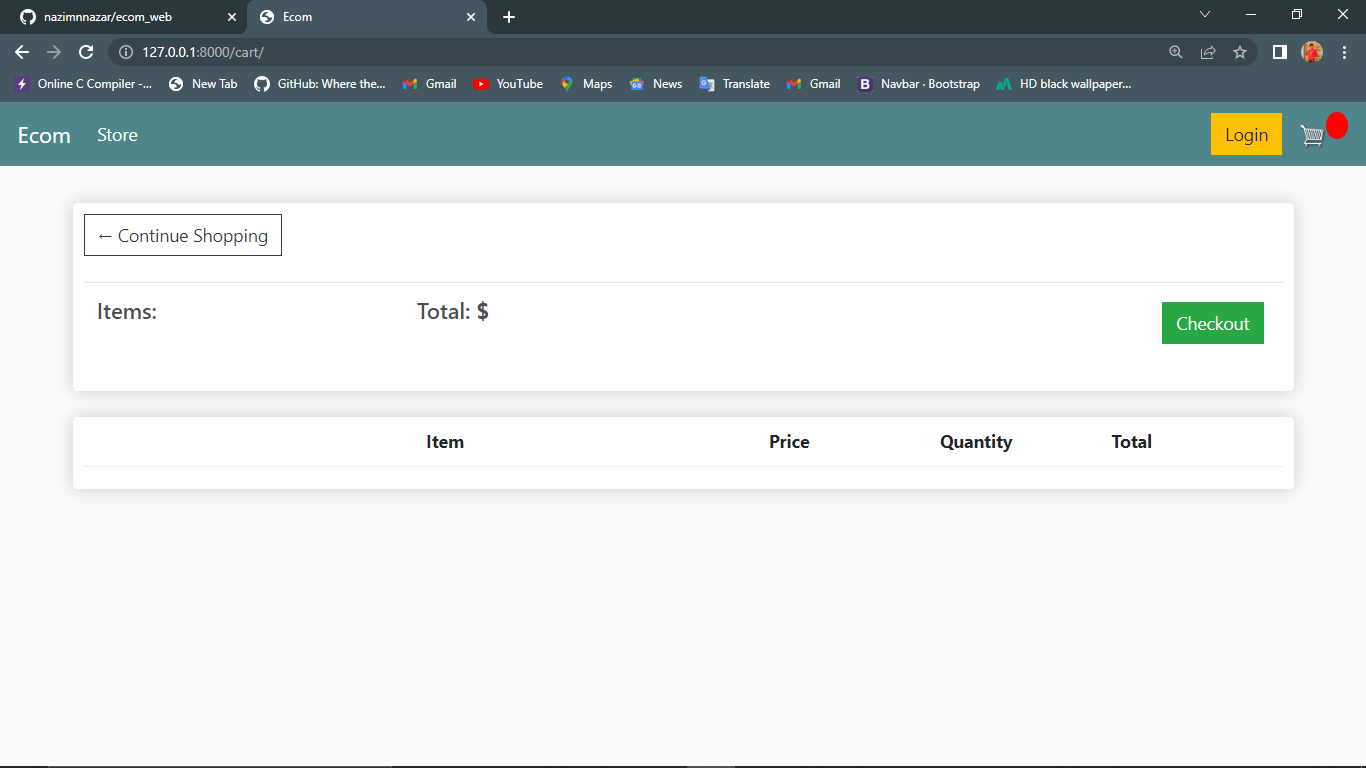Viewport: 1366px width, 768px height.
Task: Go to the Ecom brand home link
Action: pyautogui.click(x=44, y=135)
